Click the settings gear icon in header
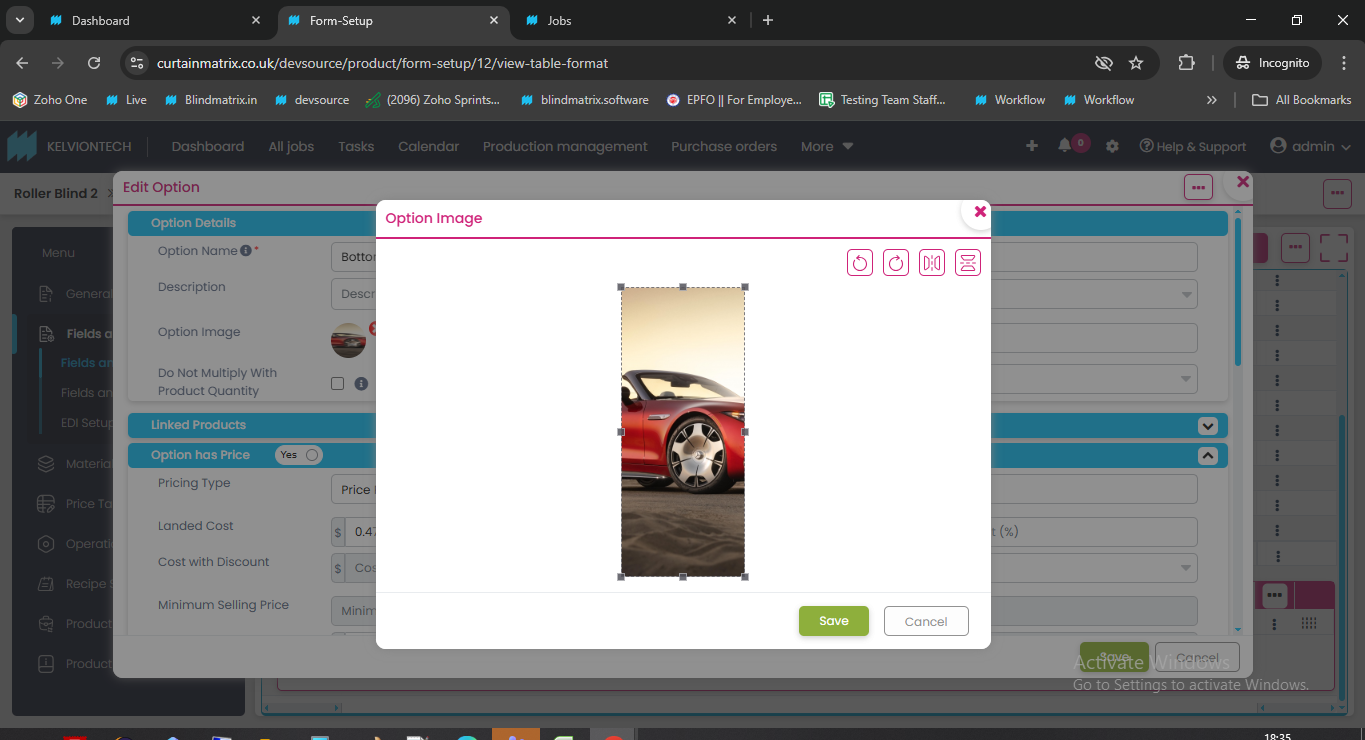This screenshot has height=740, width=1365. (1112, 146)
